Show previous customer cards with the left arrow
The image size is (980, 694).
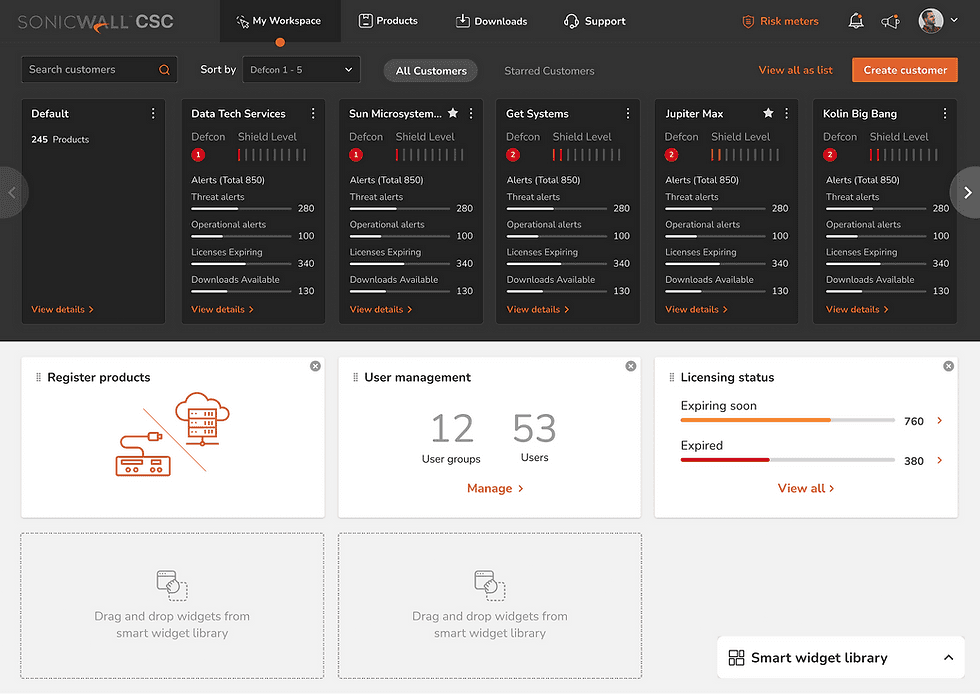pyautogui.click(x=12, y=193)
